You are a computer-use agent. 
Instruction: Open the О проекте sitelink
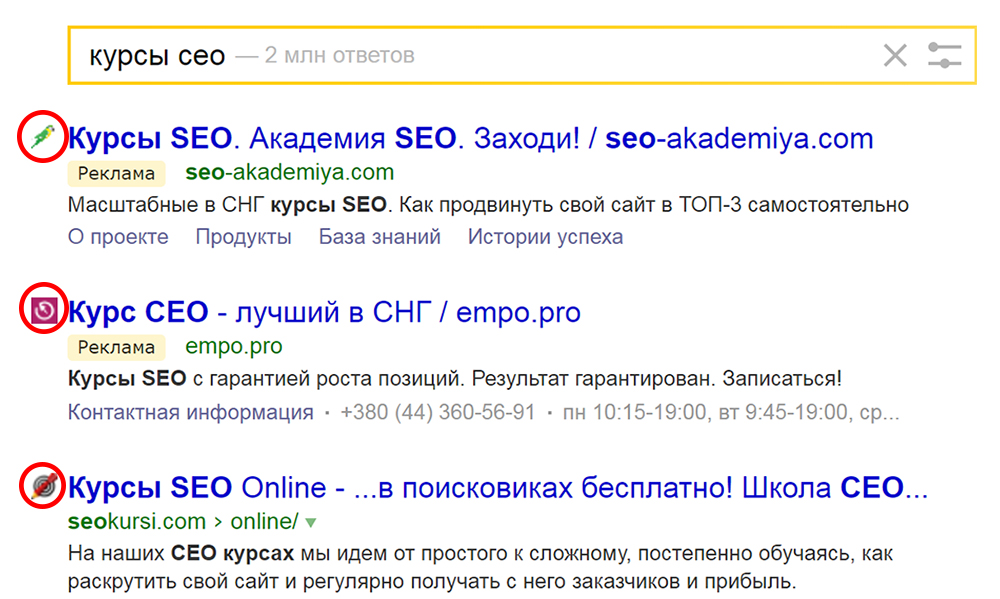coord(118,237)
